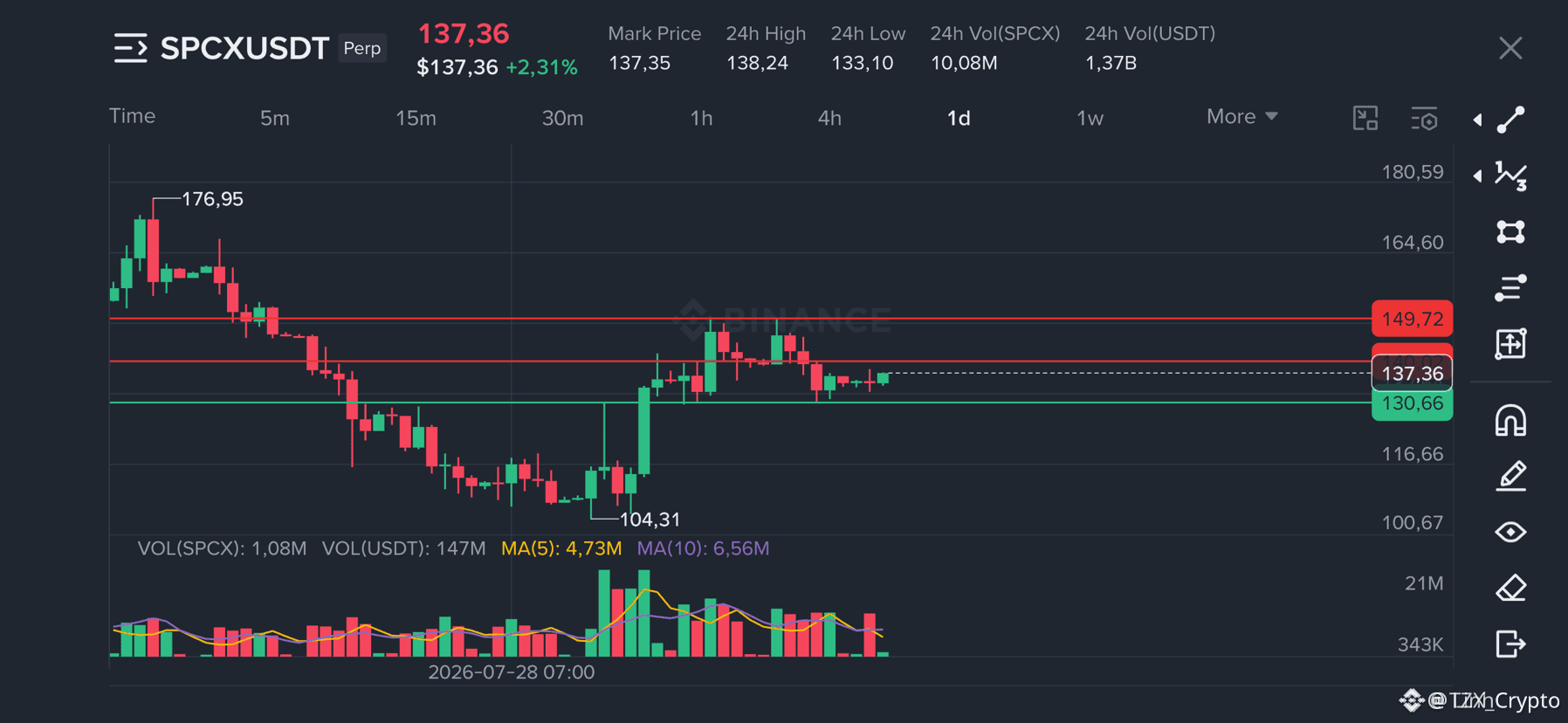This screenshot has width=1568, height=723.
Task: Switch to the 15m timeframe
Action: pos(416,118)
